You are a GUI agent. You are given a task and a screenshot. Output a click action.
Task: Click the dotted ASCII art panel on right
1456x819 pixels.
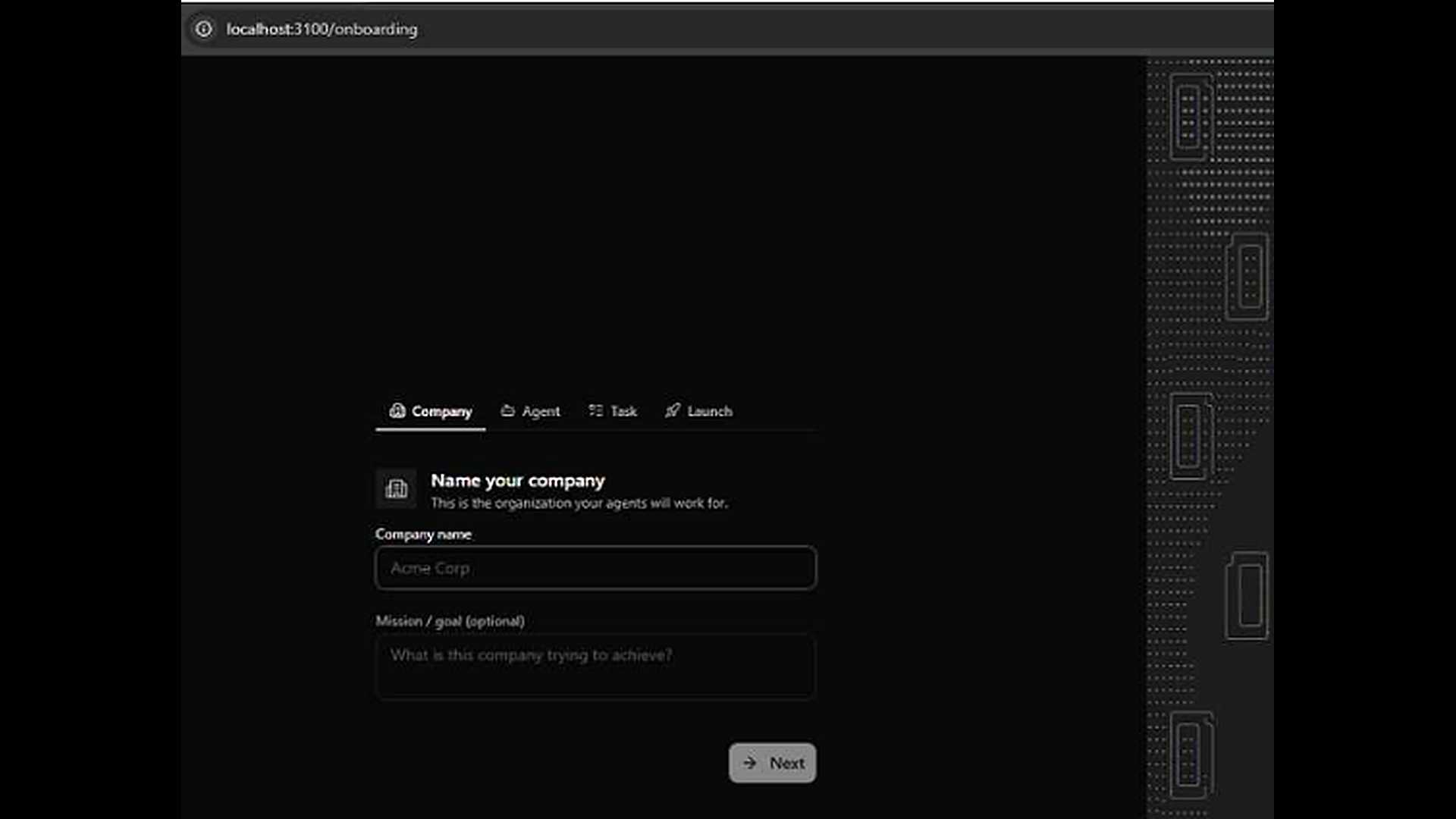1210,438
